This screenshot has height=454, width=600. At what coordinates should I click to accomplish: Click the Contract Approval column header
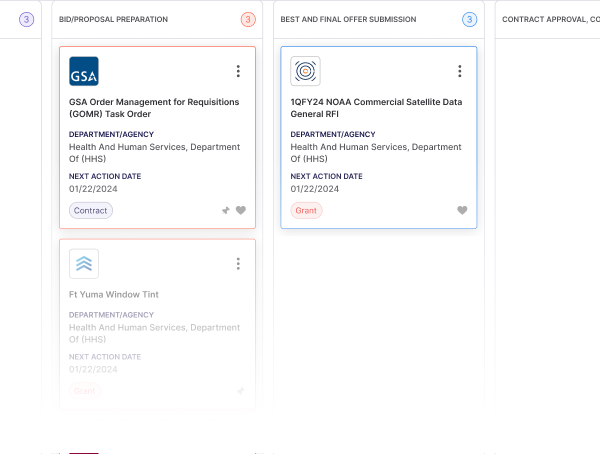tap(551, 20)
